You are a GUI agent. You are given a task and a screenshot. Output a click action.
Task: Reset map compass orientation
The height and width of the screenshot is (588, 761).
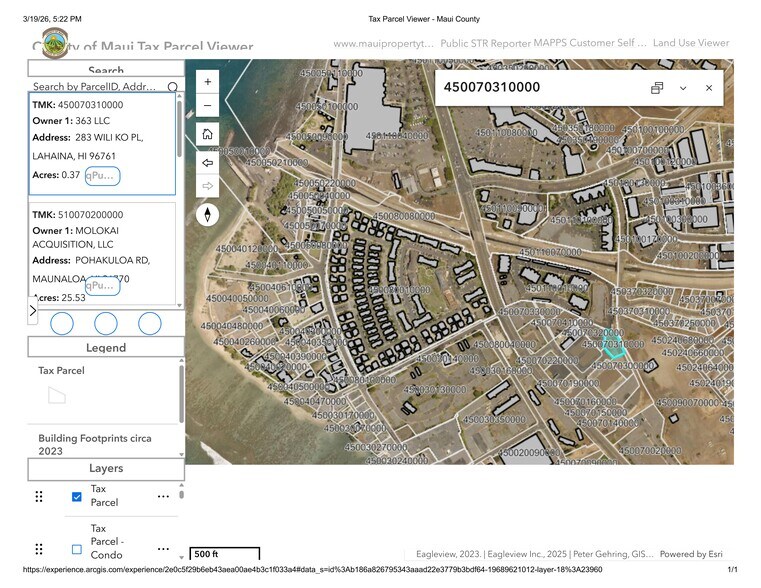207,214
